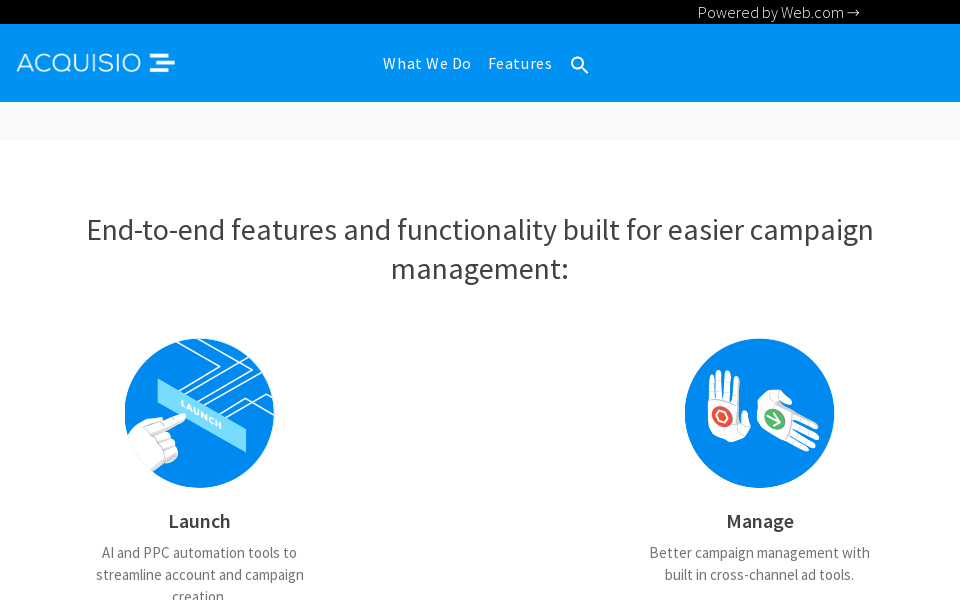Click the light gray strip below header
Image resolution: width=960 pixels, height=600 pixels.
[480, 121]
